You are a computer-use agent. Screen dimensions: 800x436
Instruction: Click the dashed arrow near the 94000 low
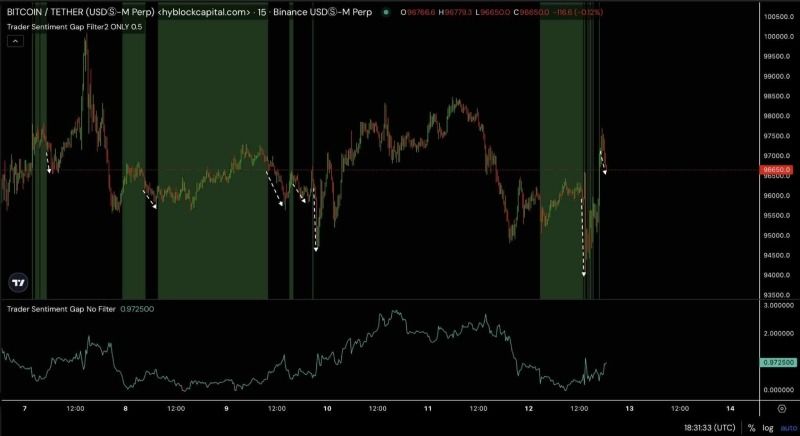[583, 237]
